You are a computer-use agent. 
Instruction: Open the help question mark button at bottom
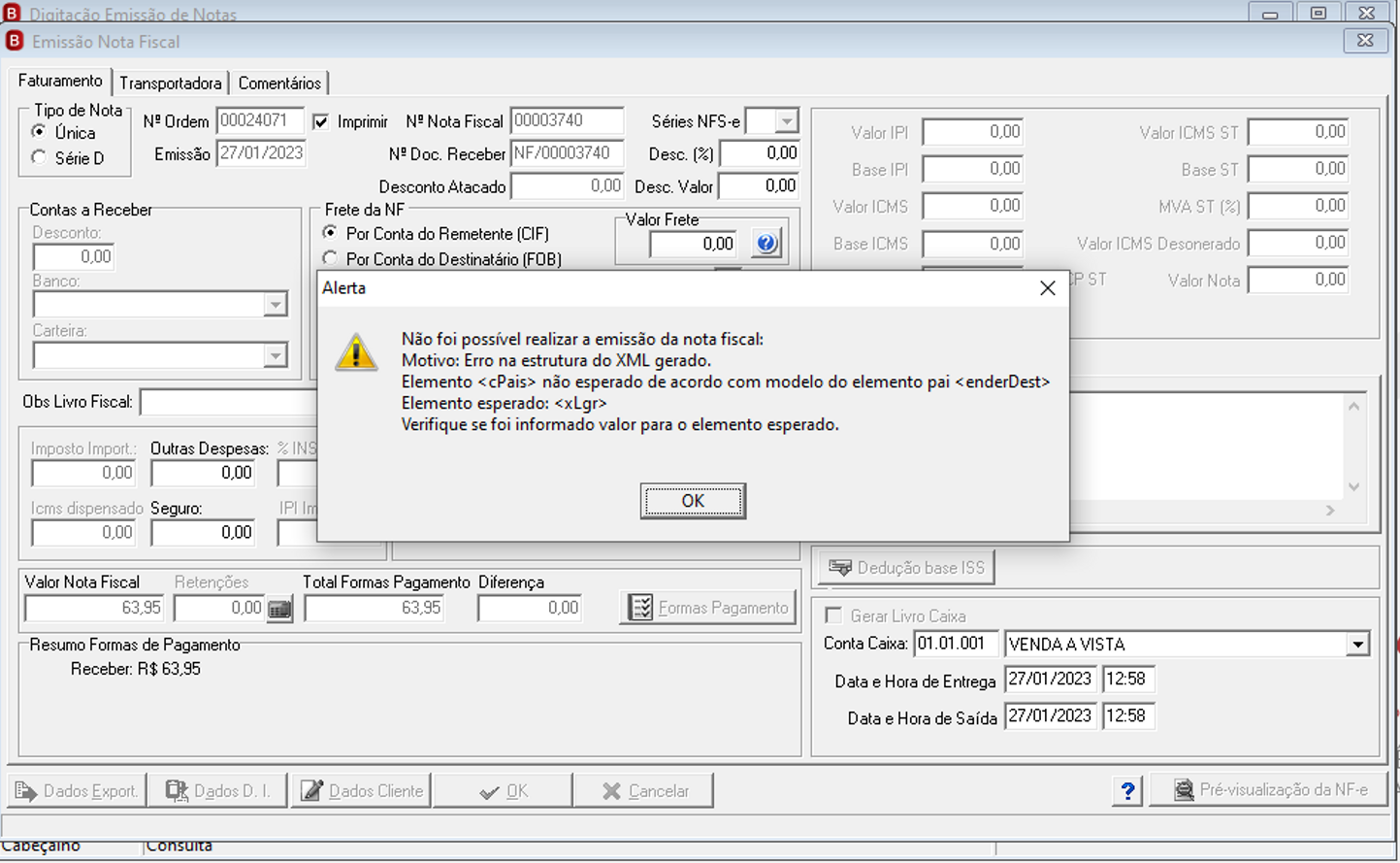1127,791
